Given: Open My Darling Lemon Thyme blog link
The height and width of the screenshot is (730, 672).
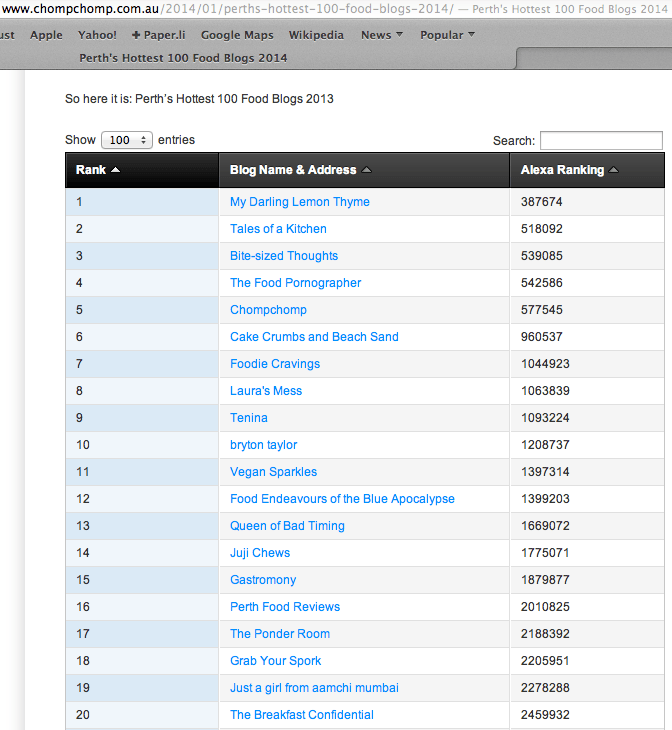Looking at the screenshot, I should point(299,202).
